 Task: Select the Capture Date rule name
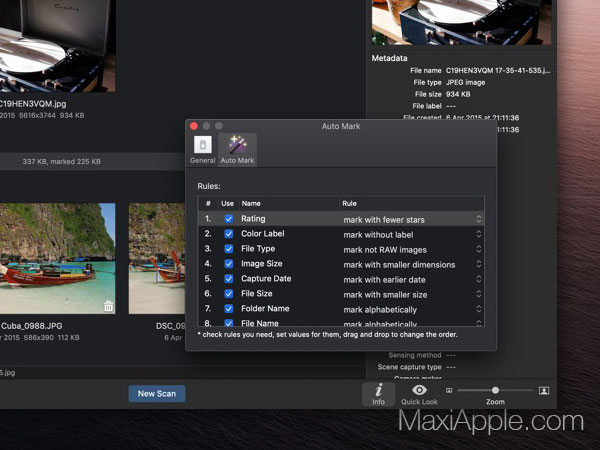[x=266, y=278]
